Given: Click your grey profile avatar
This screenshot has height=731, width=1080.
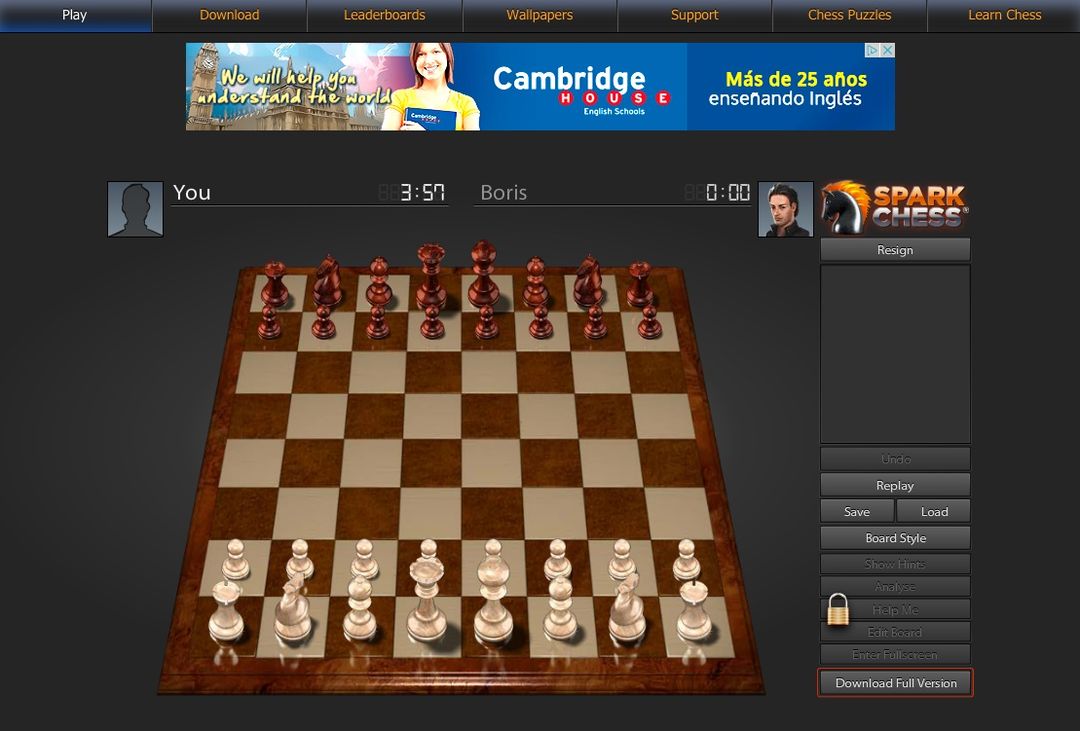Looking at the screenshot, I should click(135, 208).
